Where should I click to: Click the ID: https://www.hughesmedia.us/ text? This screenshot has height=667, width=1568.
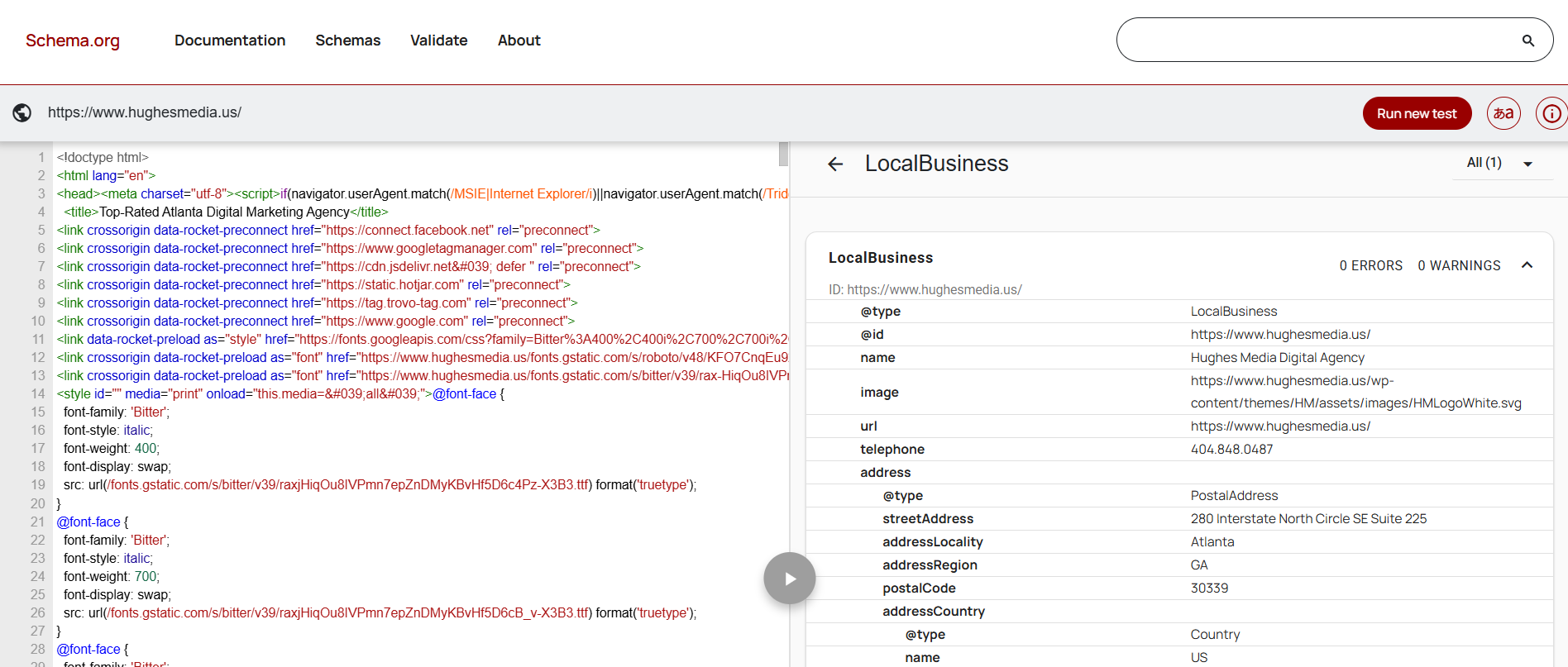925,290
